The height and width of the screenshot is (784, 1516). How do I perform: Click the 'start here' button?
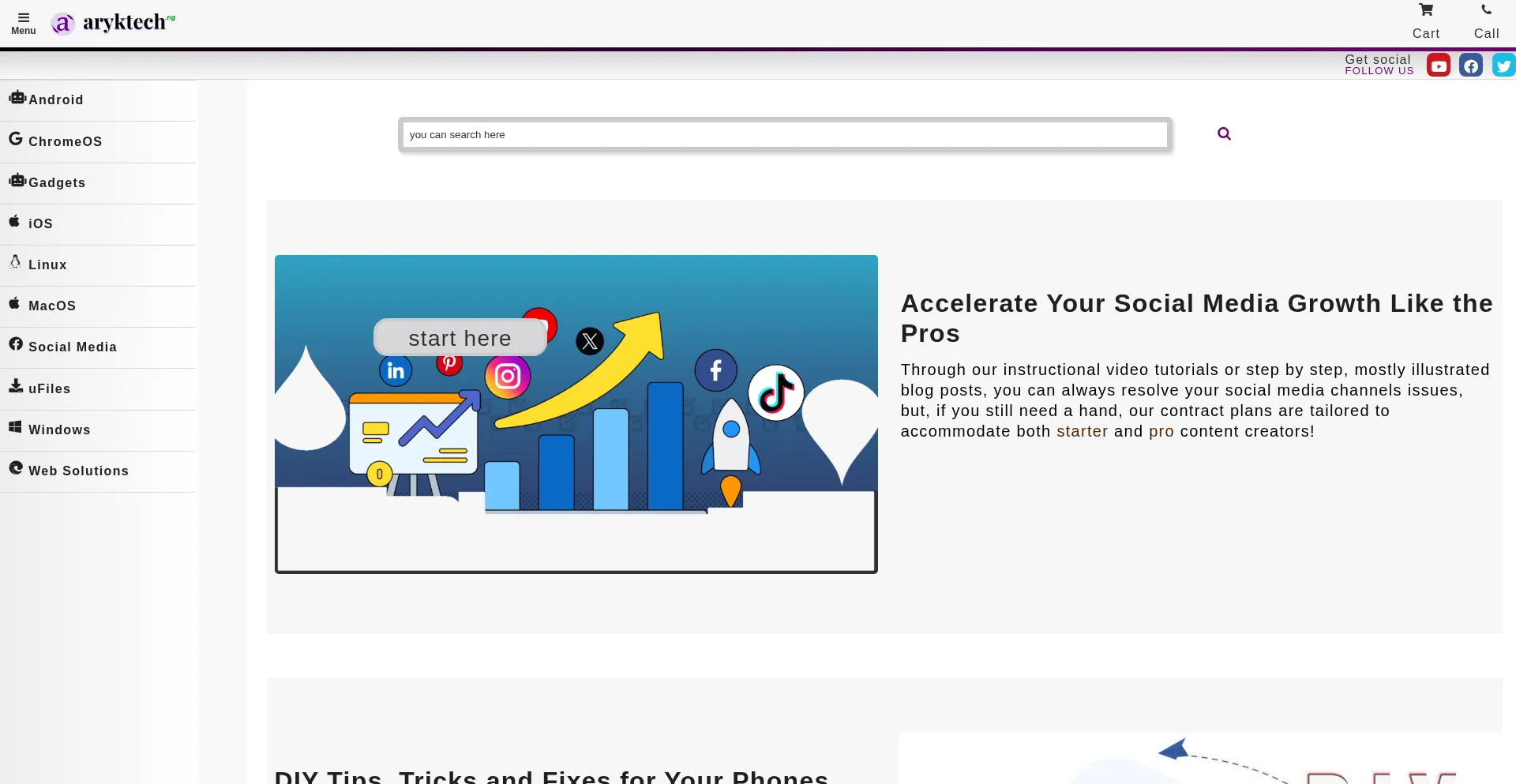tap(460, 338)
